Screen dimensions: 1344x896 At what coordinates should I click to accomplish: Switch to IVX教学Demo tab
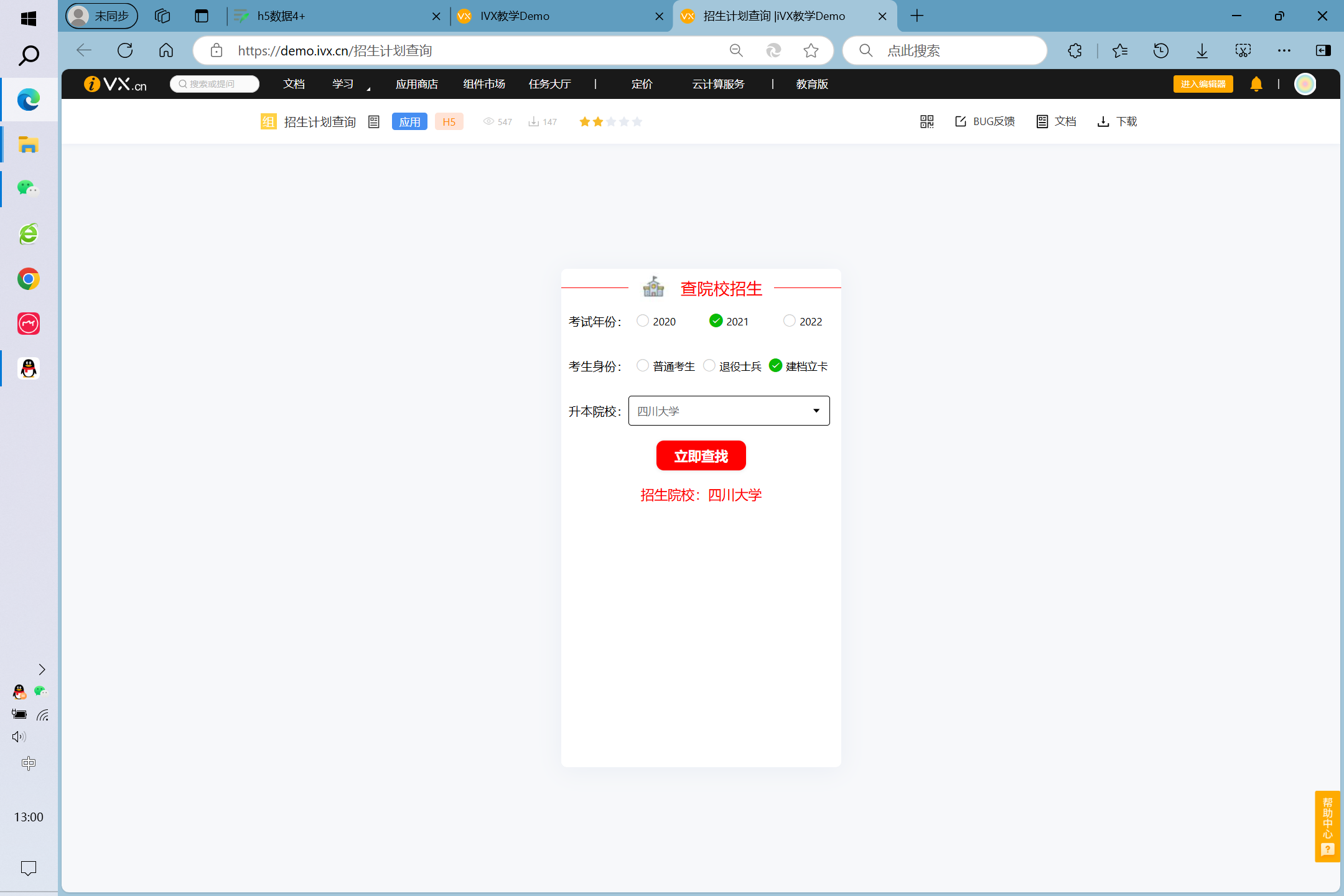coord(560,16)
